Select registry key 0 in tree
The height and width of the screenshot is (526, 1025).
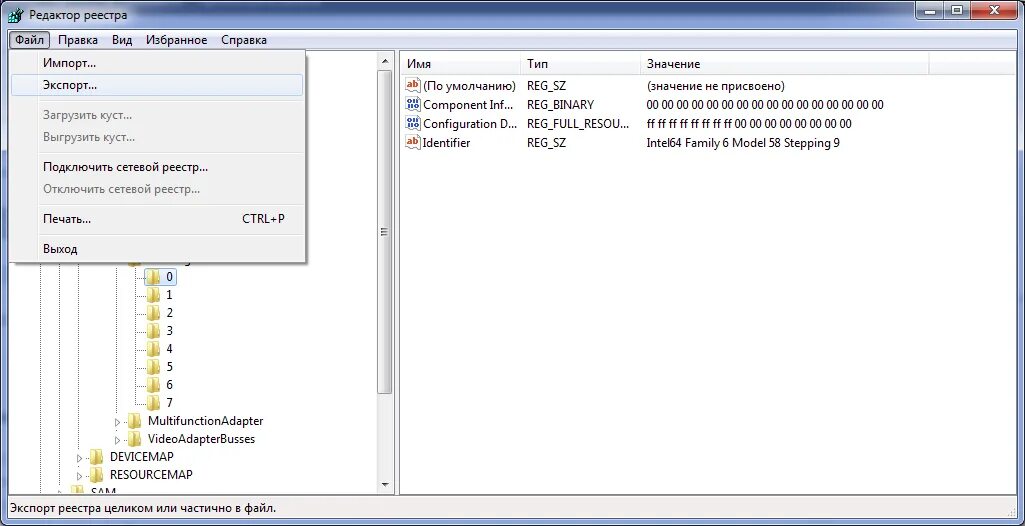coord(169,277)
